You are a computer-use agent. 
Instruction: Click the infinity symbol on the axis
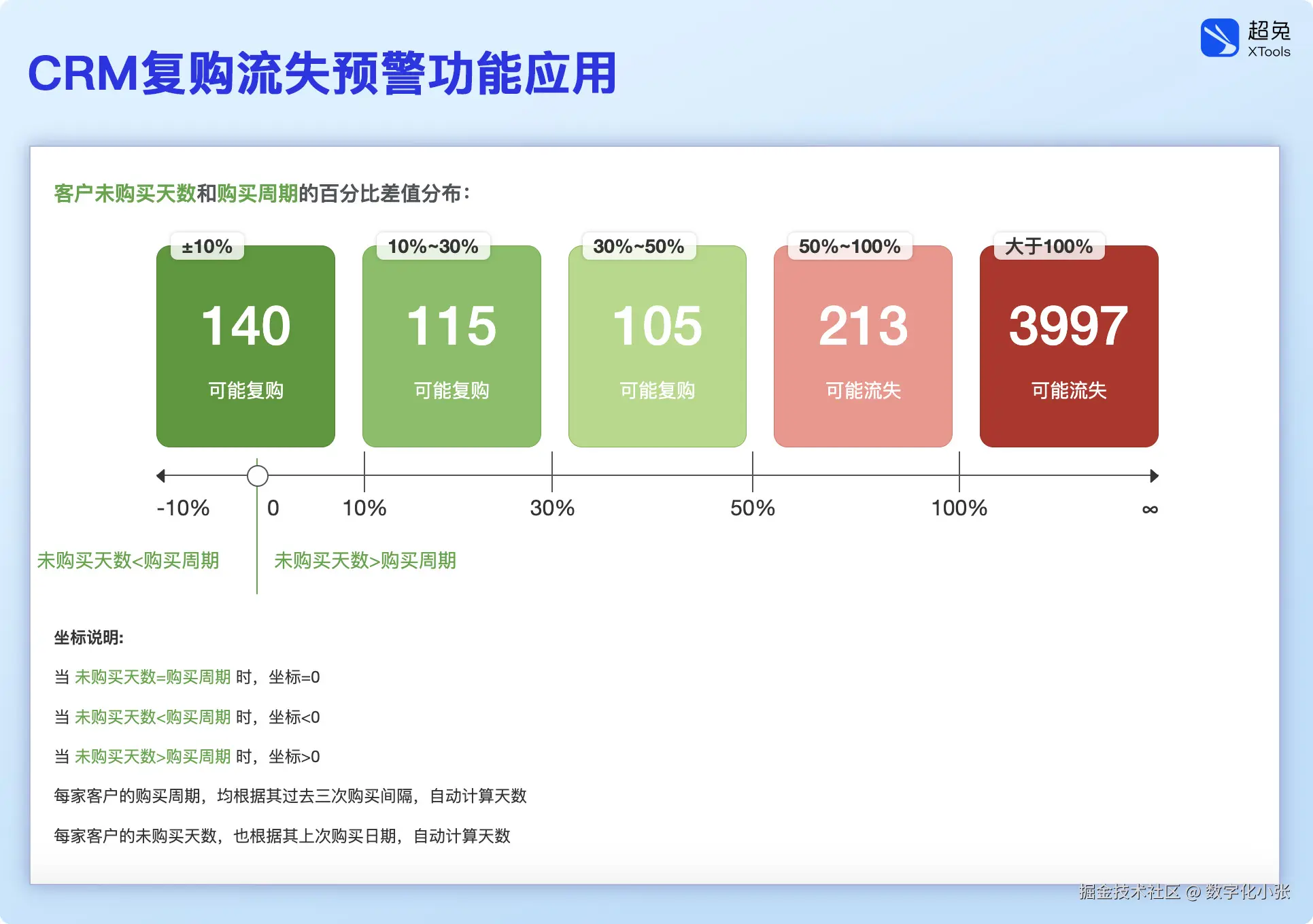click(1150, 509)
